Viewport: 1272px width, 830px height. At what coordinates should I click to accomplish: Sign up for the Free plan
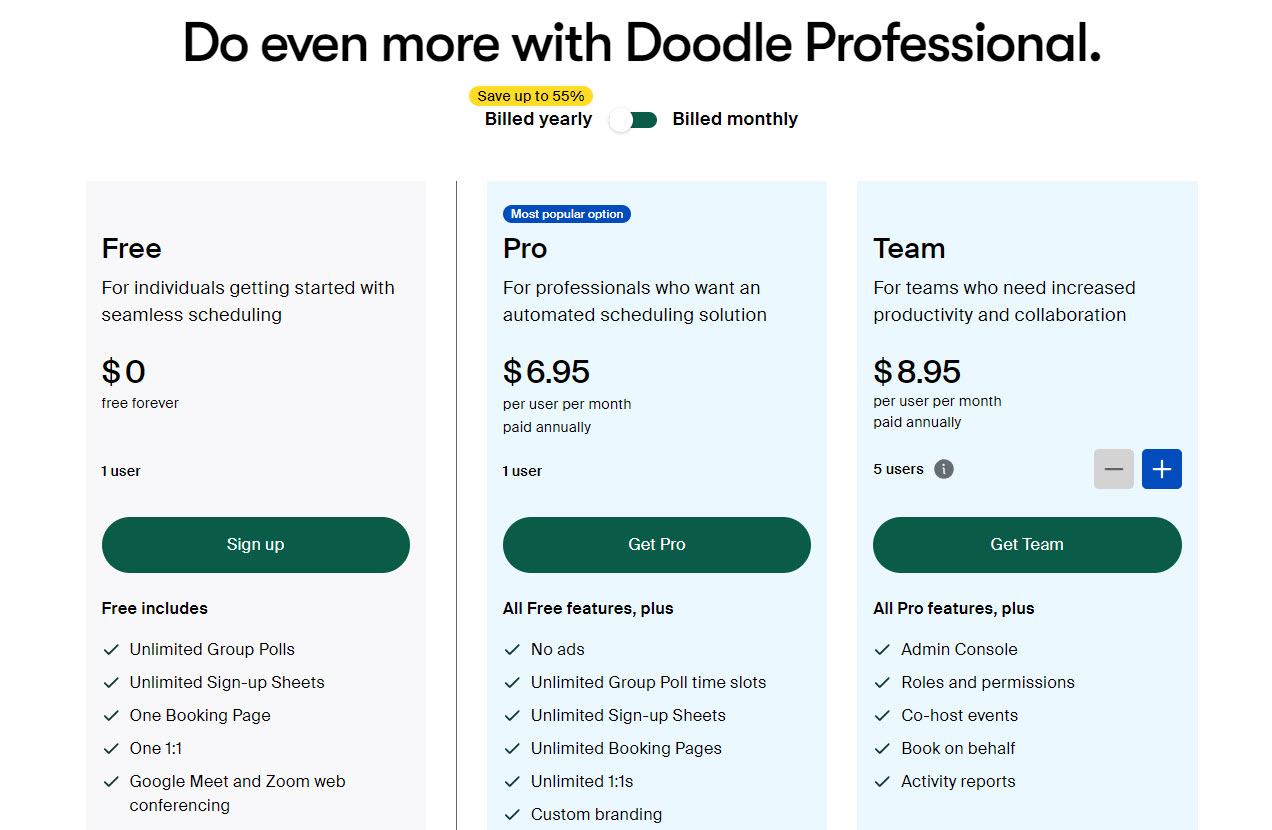coord(255,544)
